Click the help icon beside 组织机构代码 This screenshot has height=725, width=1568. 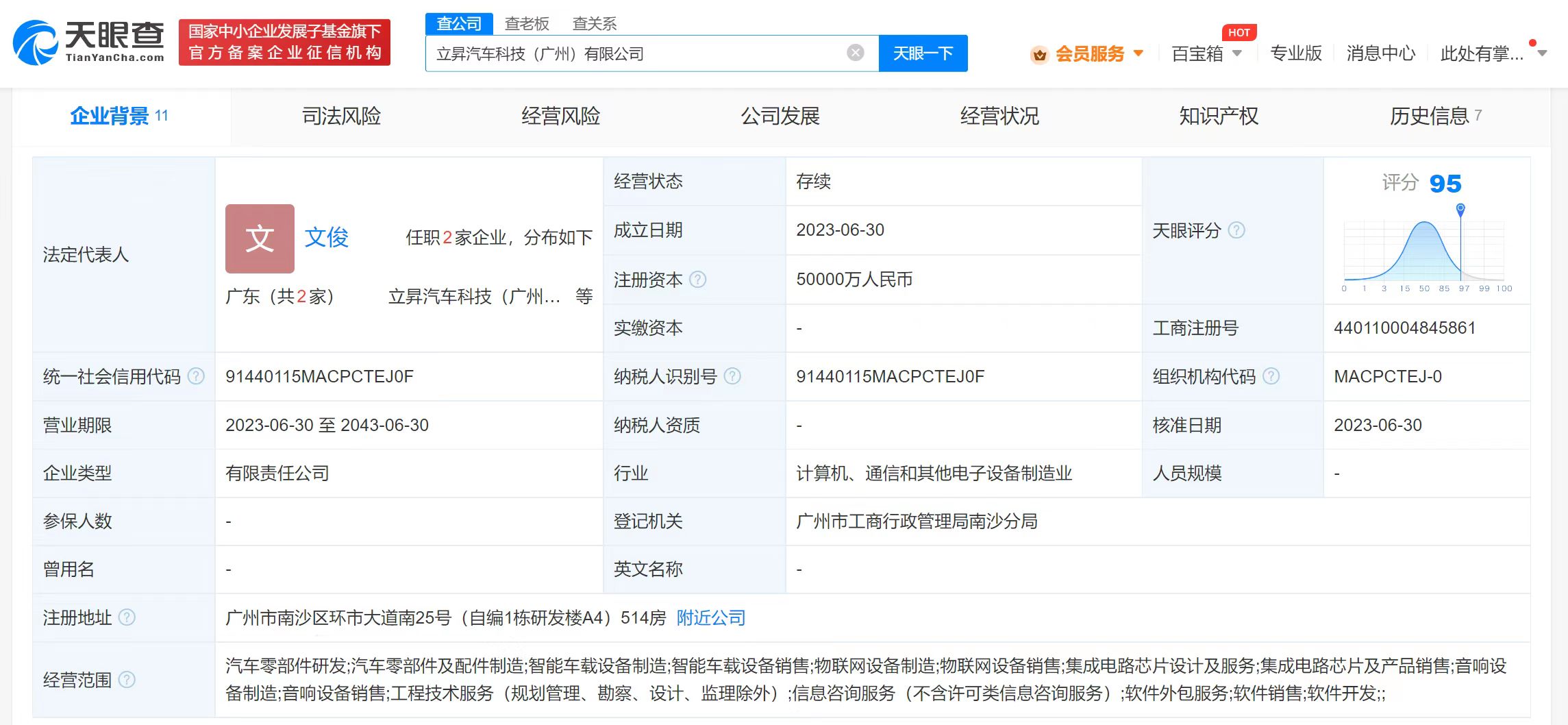point(1271,376)
